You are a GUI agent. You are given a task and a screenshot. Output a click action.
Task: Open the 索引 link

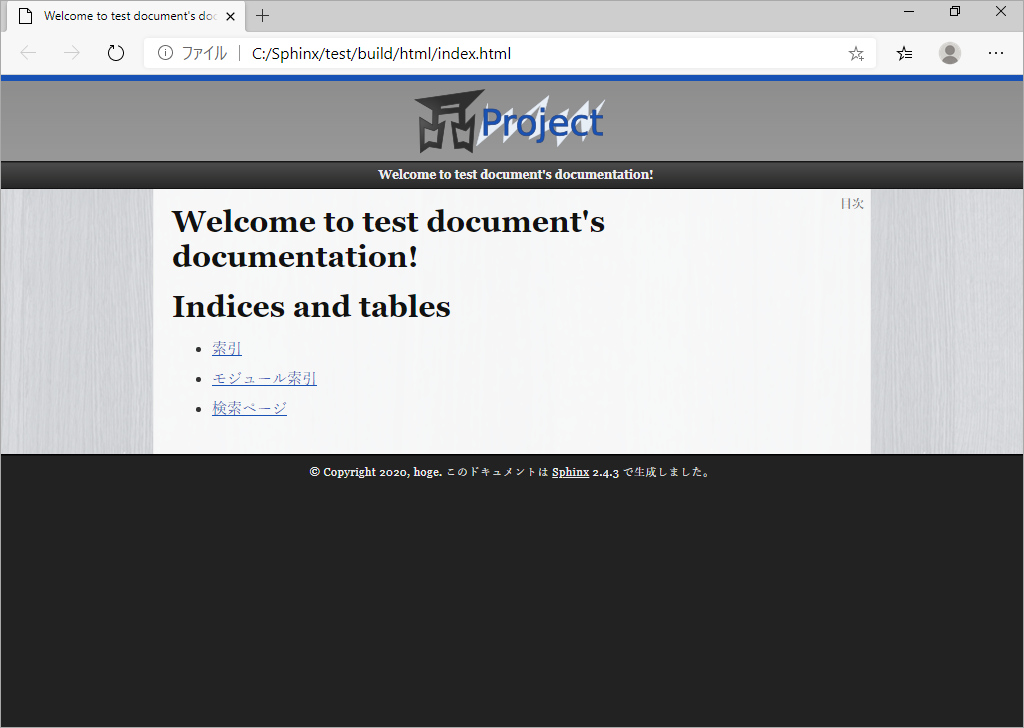(x=227, y=349)
